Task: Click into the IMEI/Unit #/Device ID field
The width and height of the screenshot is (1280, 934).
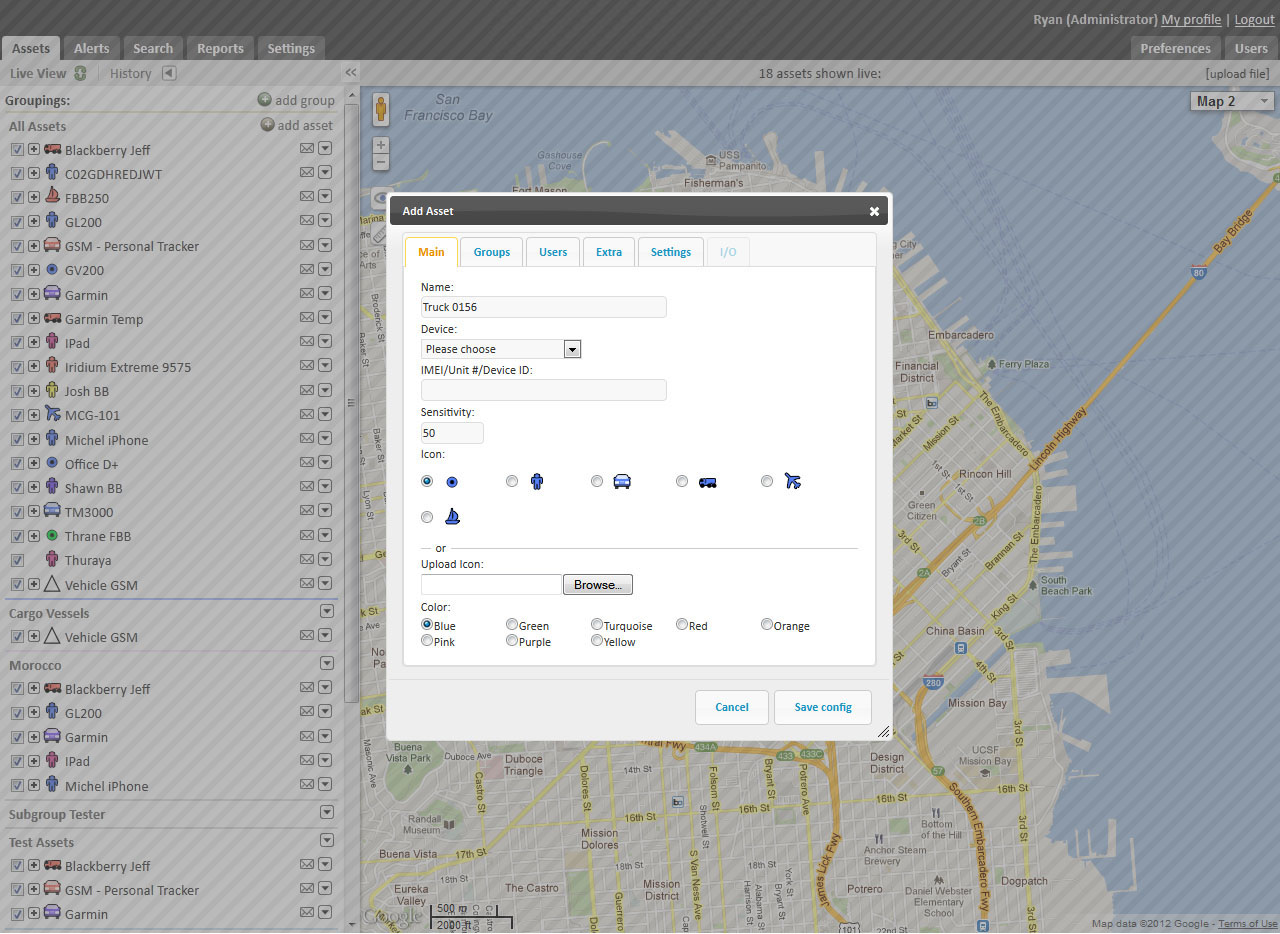Action: pos(543,391)
